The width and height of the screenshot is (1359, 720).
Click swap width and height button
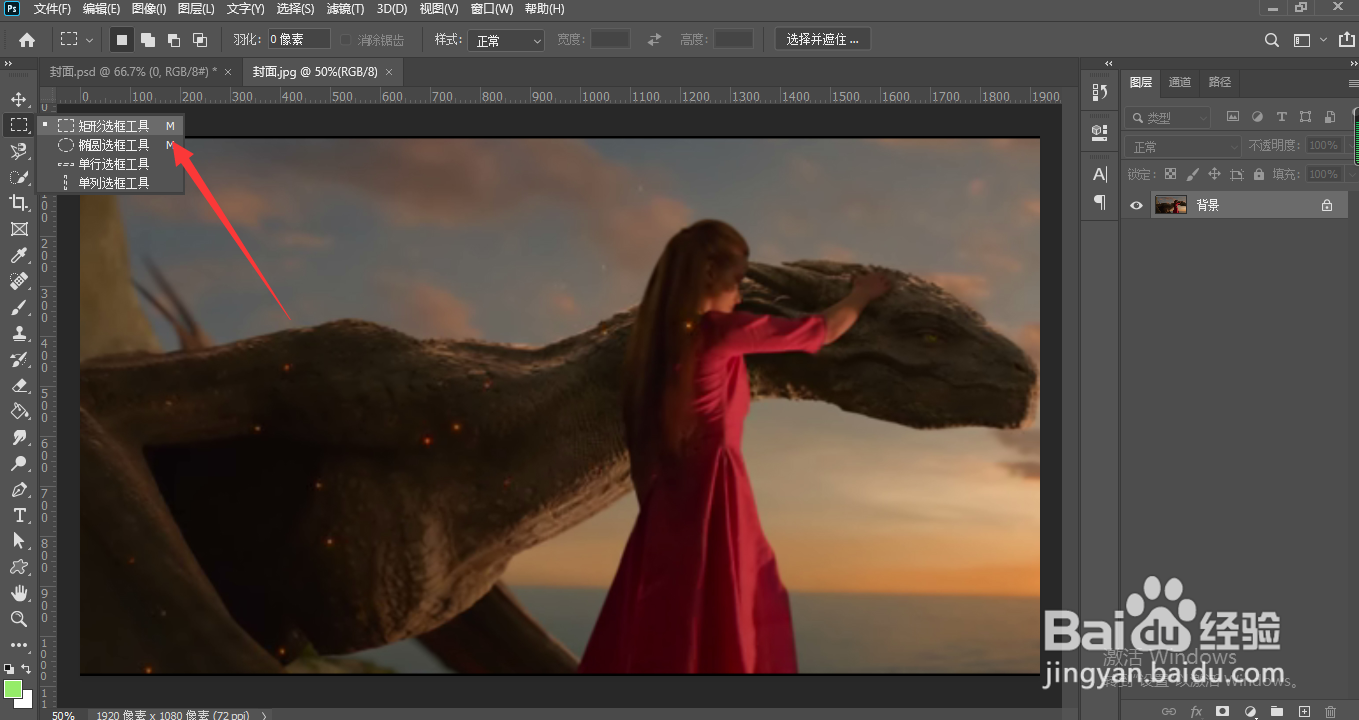click(654, 40)
